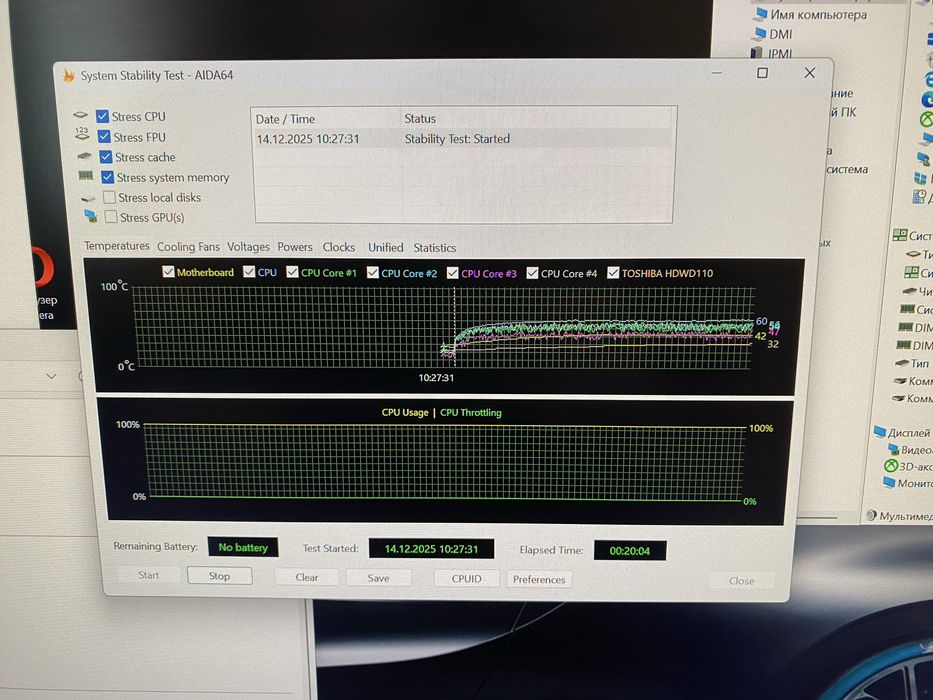Show the Statistics tab
Screen dimensions: 933x700
434,248
